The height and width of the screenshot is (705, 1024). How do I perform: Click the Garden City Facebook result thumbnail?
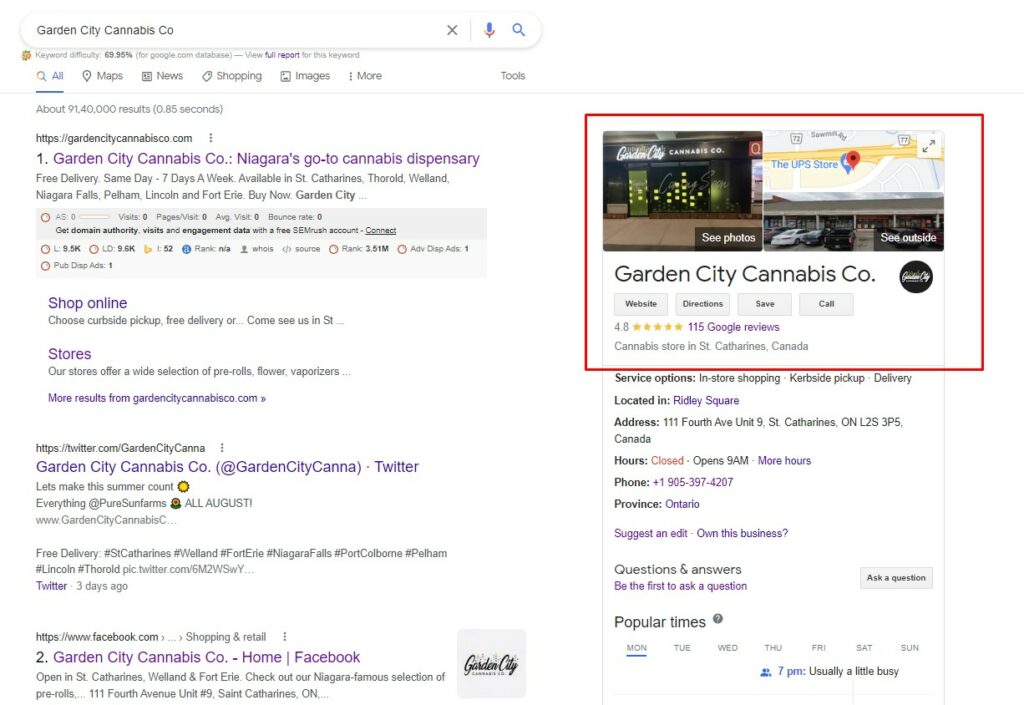(491, 664)
